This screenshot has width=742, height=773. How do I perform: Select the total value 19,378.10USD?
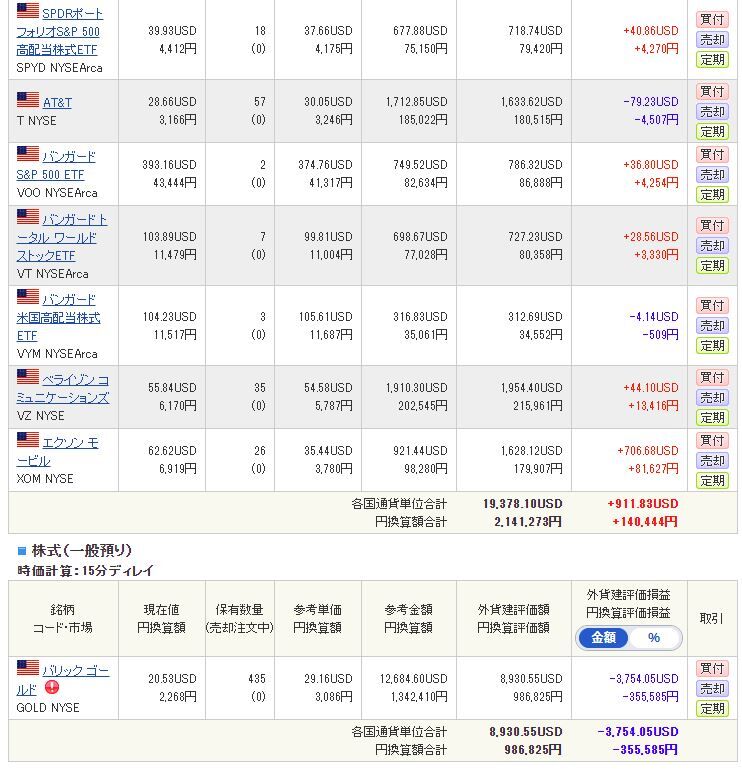click(x=523, y=504)
